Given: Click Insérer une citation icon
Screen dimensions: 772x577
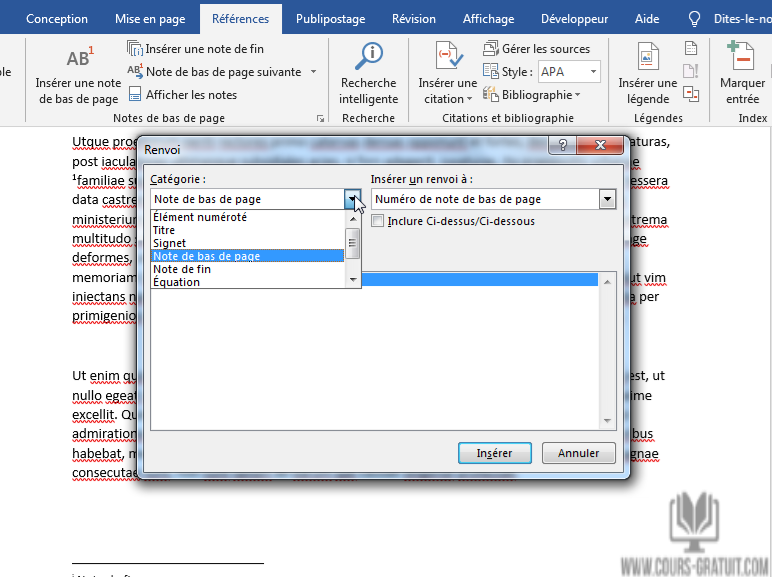Looking at the screenshot, I should pyautogui.click(x=447, y=58).
